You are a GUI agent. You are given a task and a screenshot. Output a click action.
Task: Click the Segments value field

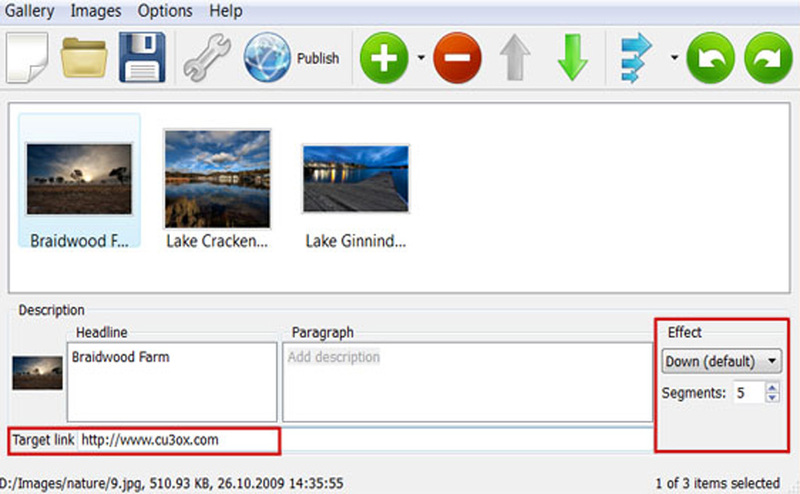pos(749,392)
